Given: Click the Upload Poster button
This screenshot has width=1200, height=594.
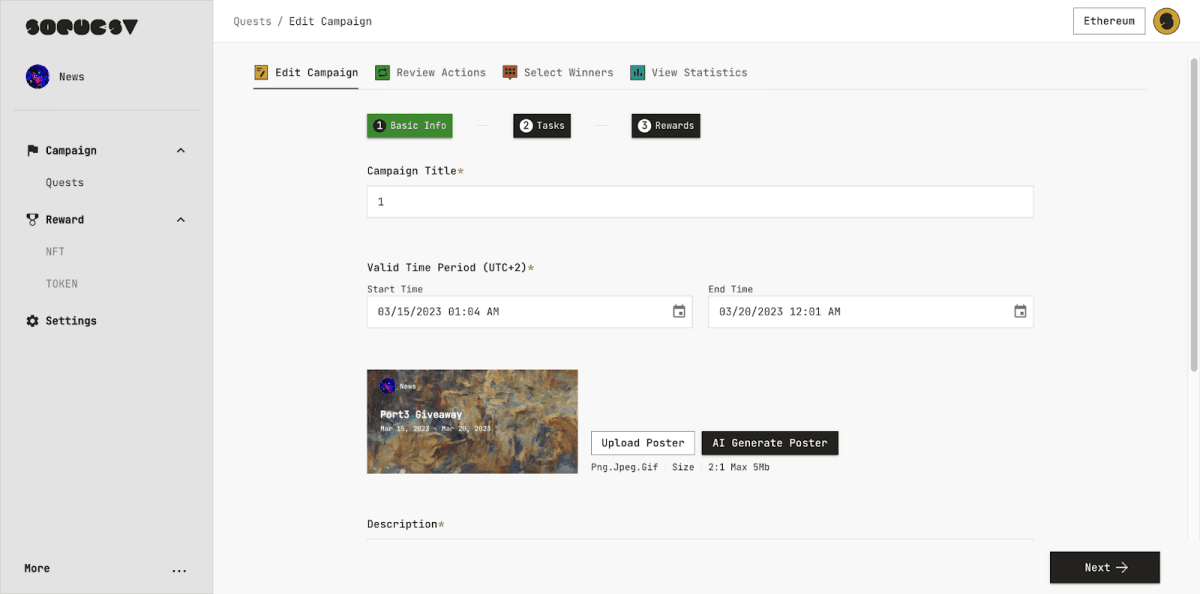Looking at the screenshot, I should pyautogui.click(x=642, y=443).
